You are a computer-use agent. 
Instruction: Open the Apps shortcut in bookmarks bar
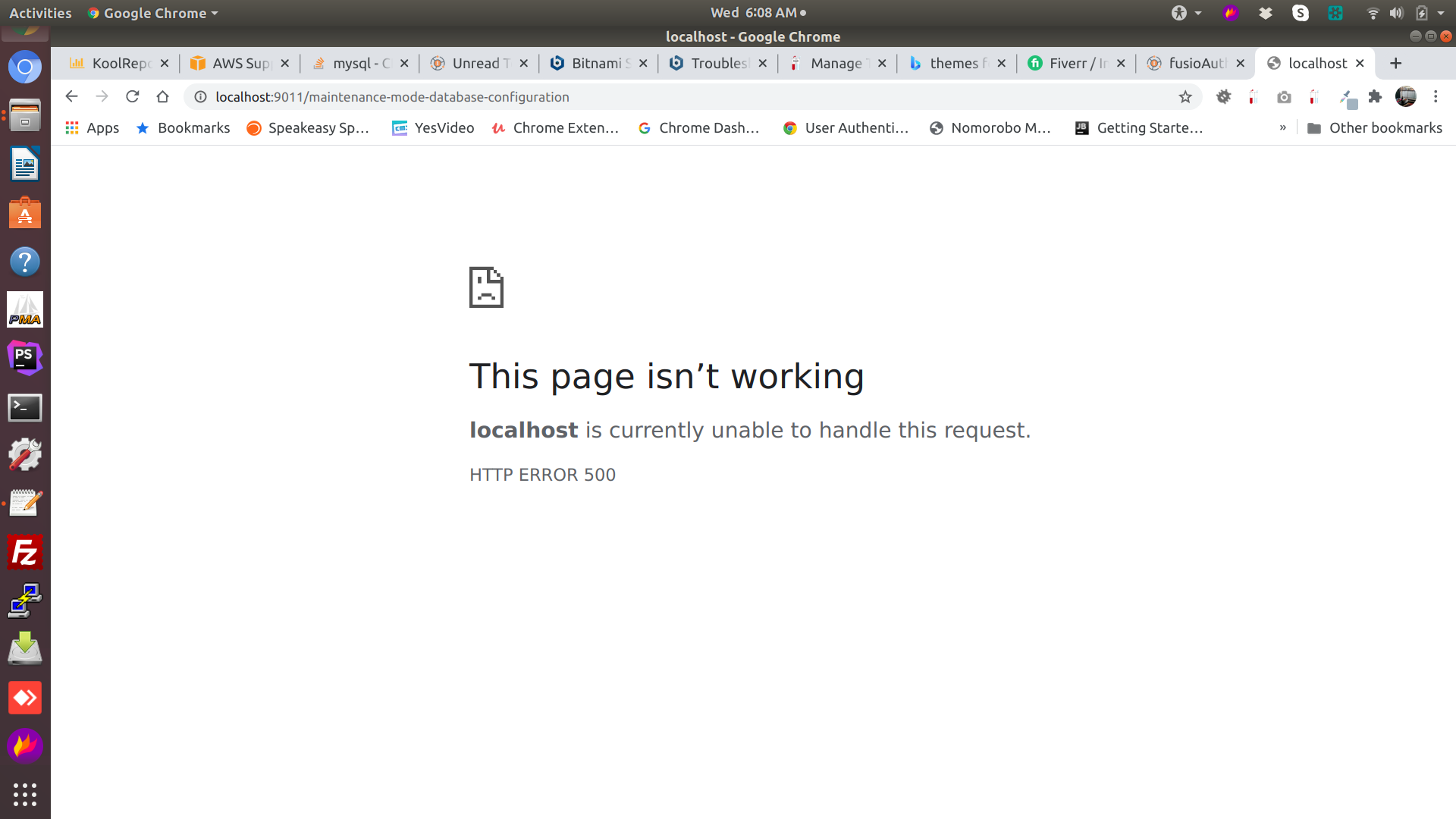tap(93, 127)
